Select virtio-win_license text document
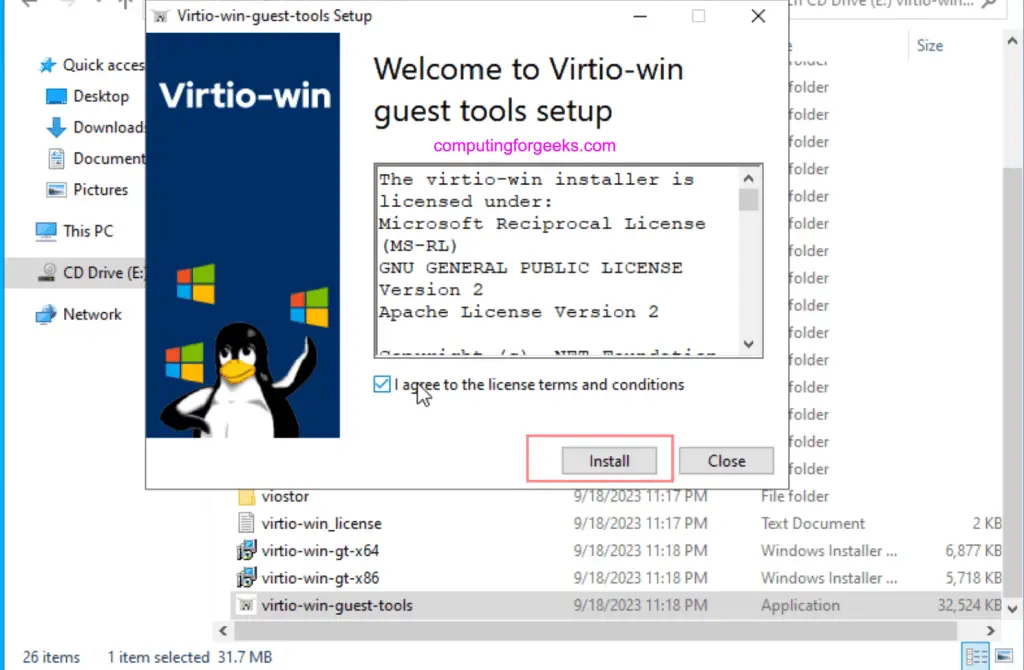 pos(321,524)
